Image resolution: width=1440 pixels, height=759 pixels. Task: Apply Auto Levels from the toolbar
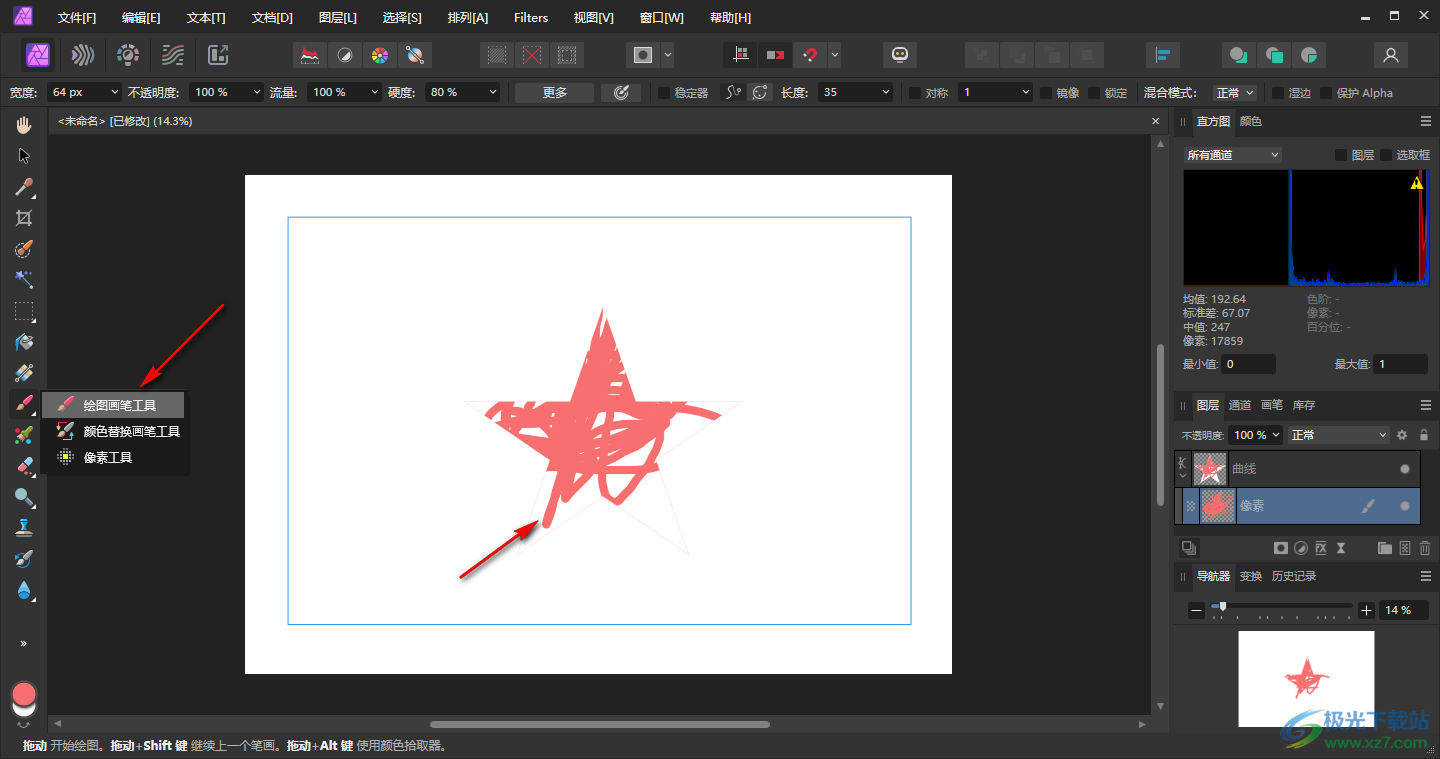click(310, 55)
